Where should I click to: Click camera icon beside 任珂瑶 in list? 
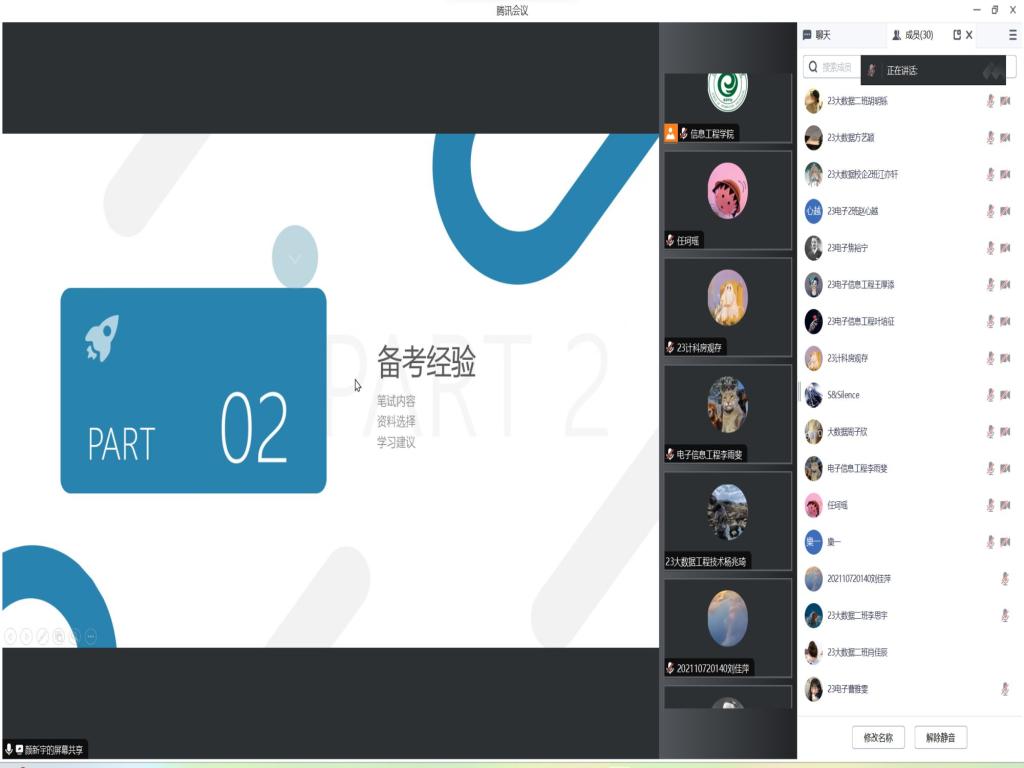(1005, 505)
